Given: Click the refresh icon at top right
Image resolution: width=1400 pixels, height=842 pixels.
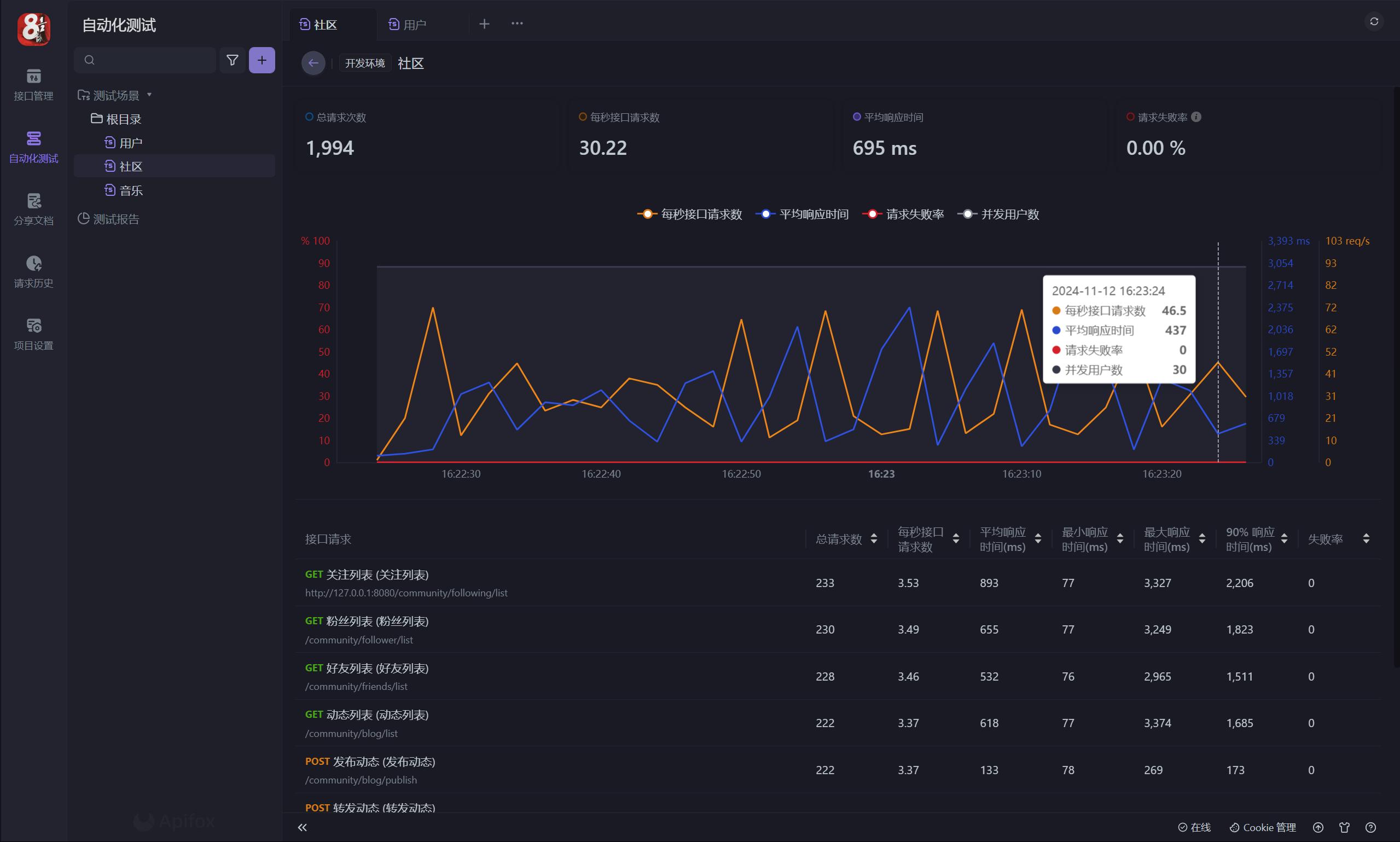Looking at the screenshot, I should coord(1373,21).
